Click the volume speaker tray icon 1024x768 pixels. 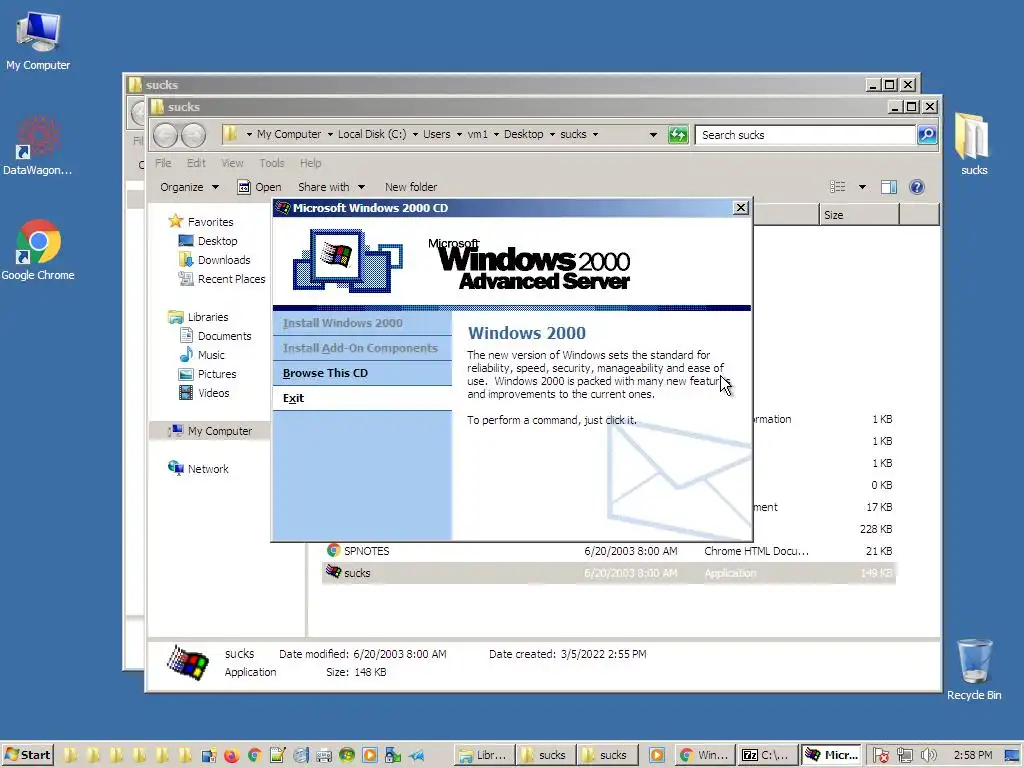(x=928, y=756)
